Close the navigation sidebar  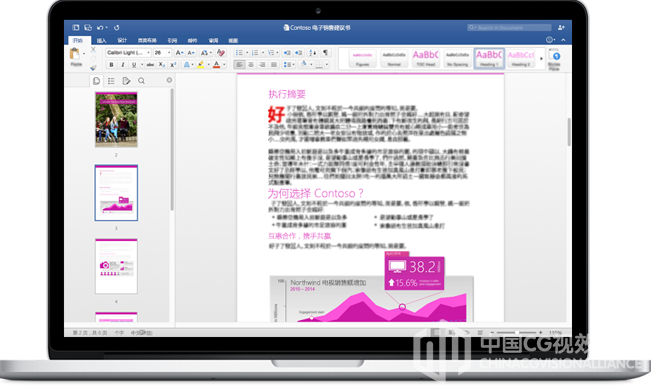169,80
